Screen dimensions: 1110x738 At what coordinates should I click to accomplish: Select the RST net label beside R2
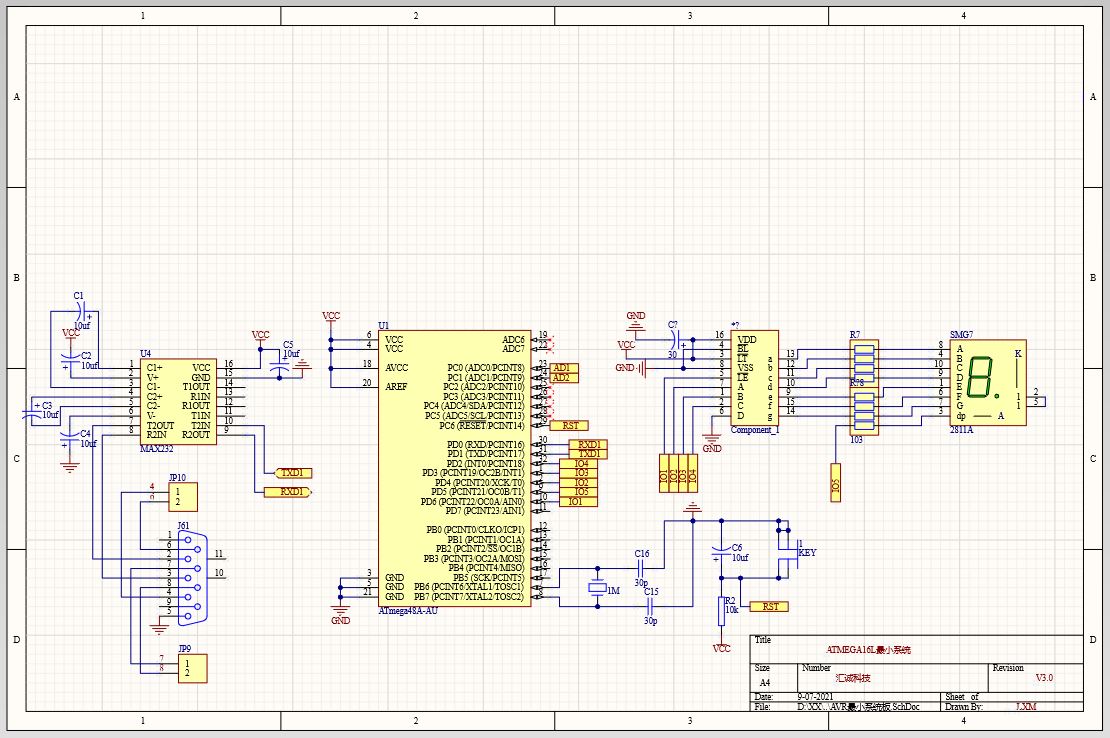[768, 606]
